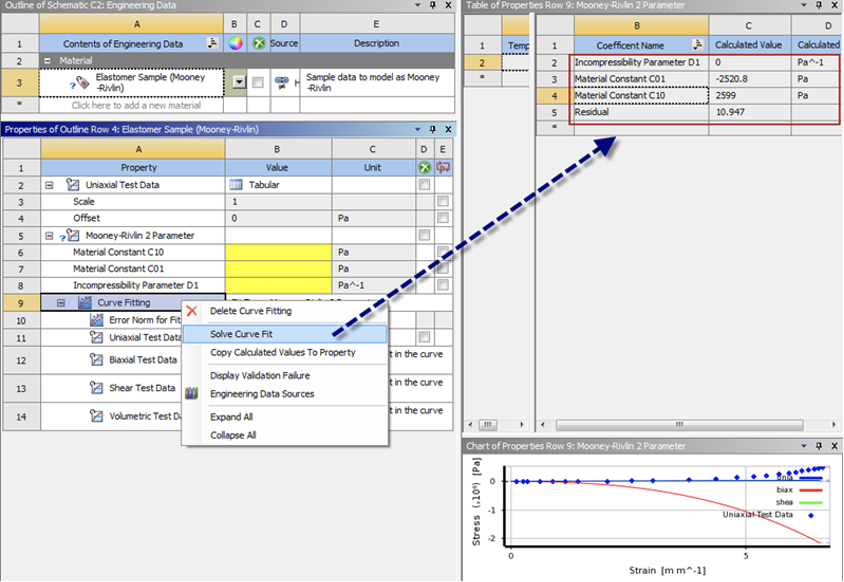This screenshot has width=844, height=582.
Task: Toggle the checkbox in Elastomer Sample row column C
Action: pos(258,82)
